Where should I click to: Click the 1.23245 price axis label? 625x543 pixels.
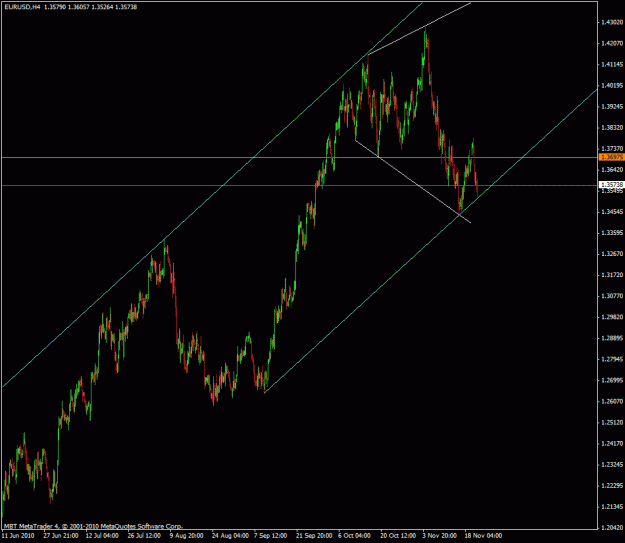tap(612, 465)
